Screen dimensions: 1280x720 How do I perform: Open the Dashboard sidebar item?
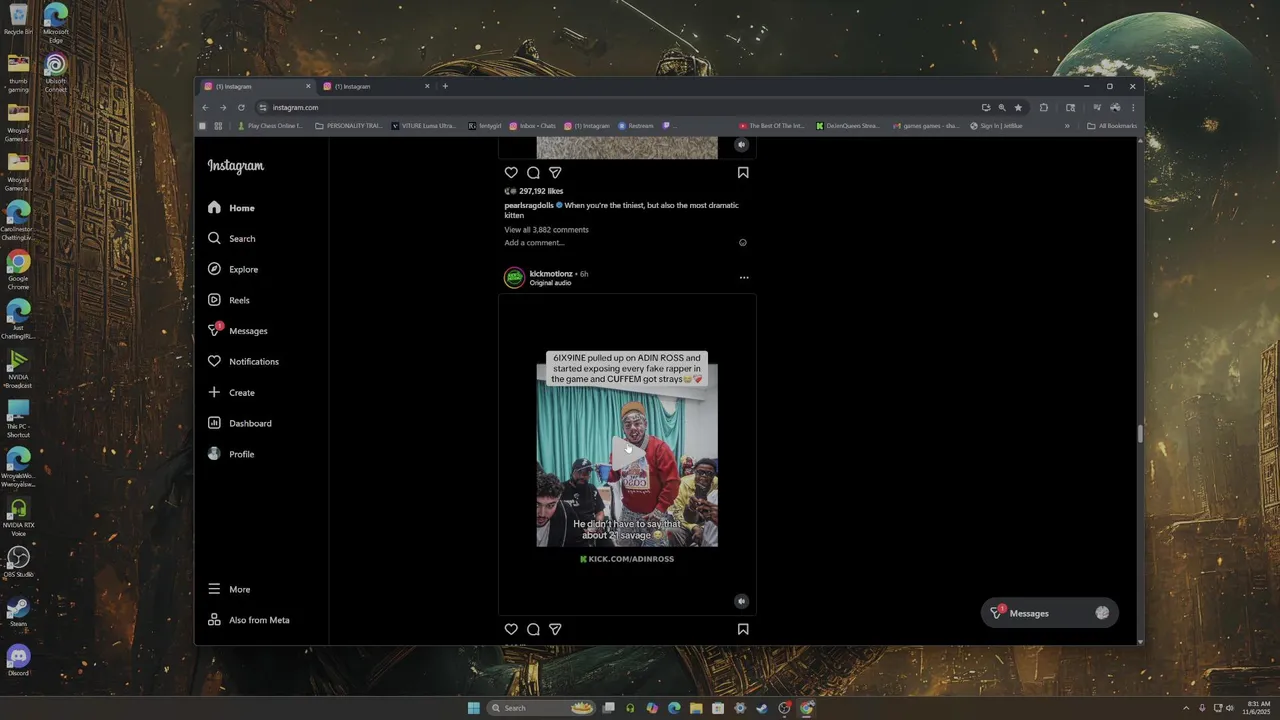click(x=239, y=423)
